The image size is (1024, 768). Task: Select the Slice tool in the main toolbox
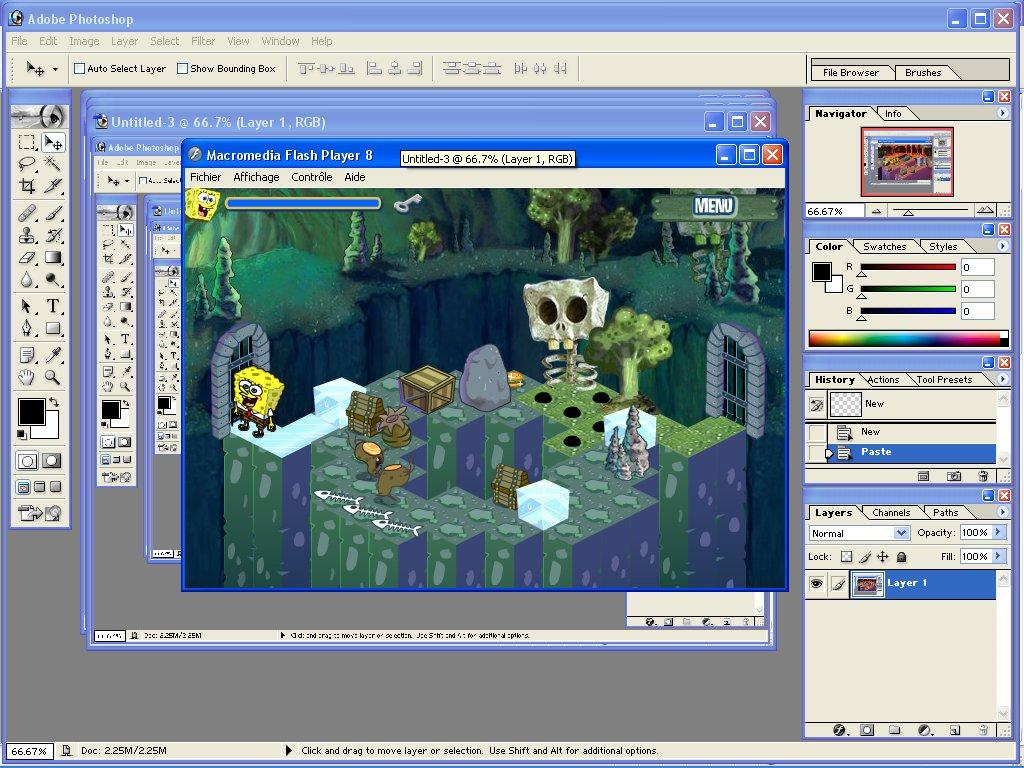(52, 185)
